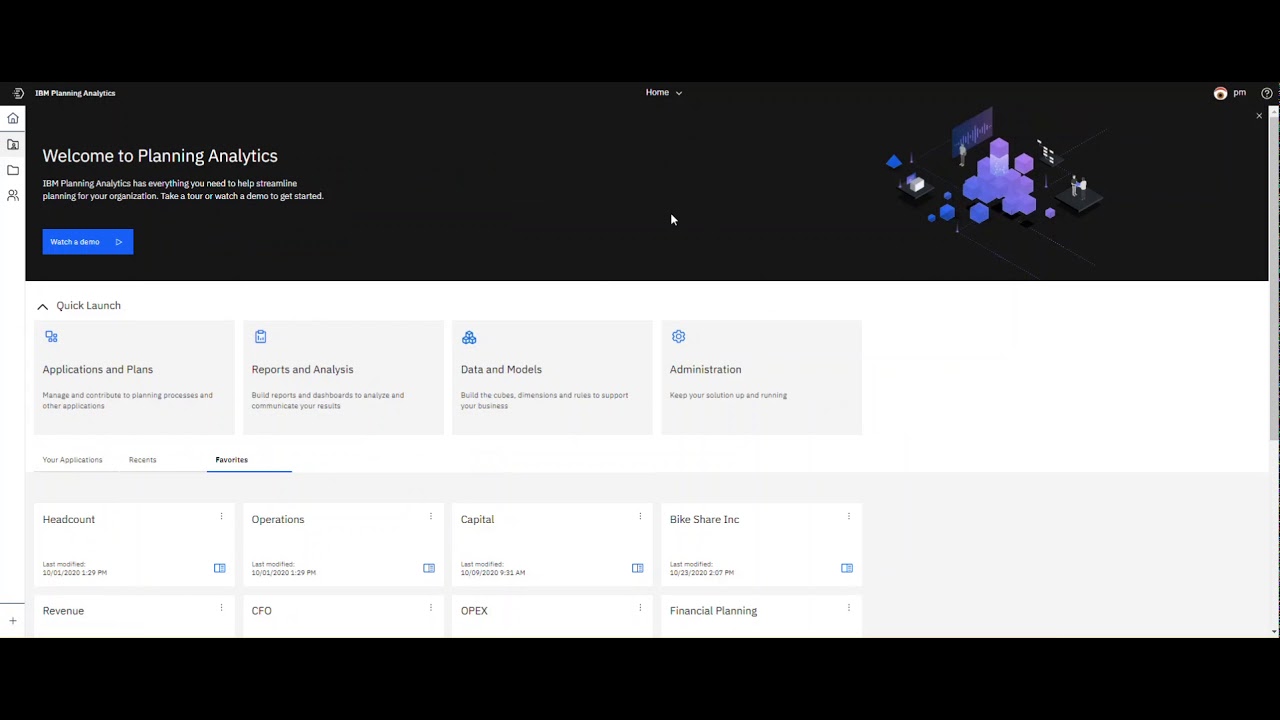
Task: Open the users icon in left sidebar
Action: pyautogui.click(x=13, y=196)
